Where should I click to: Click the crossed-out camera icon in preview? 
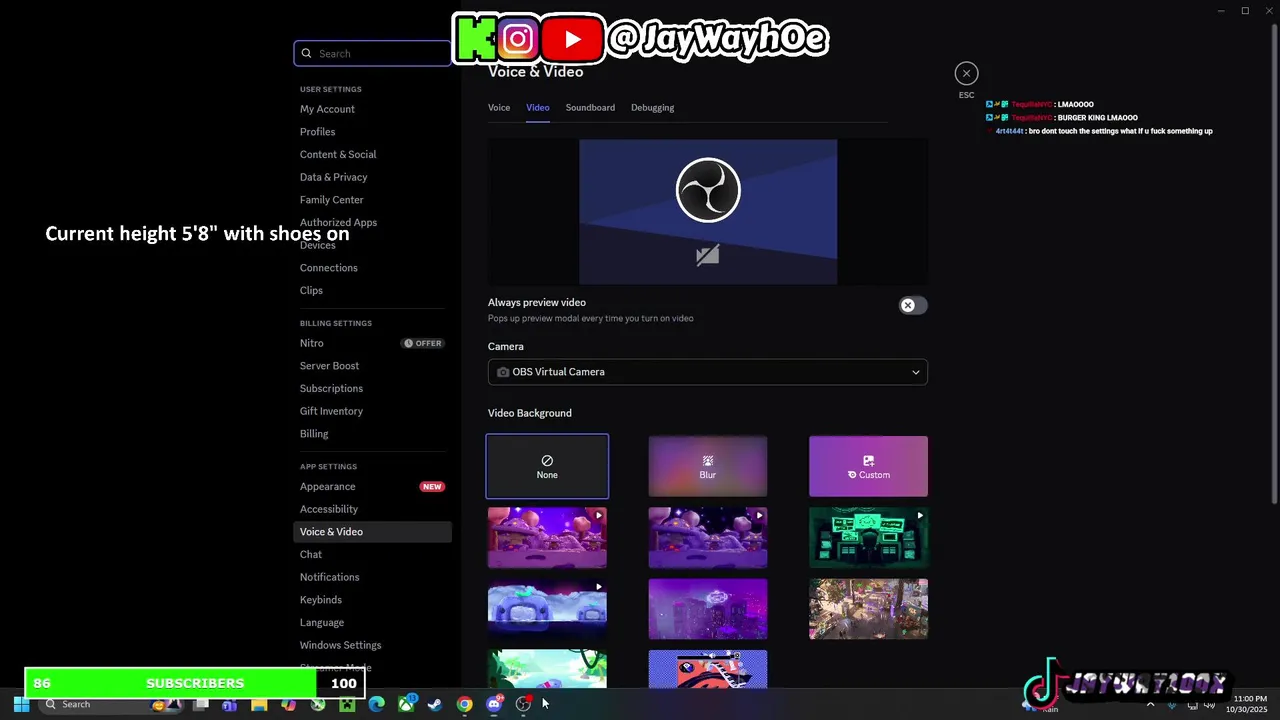coord(707,256)
